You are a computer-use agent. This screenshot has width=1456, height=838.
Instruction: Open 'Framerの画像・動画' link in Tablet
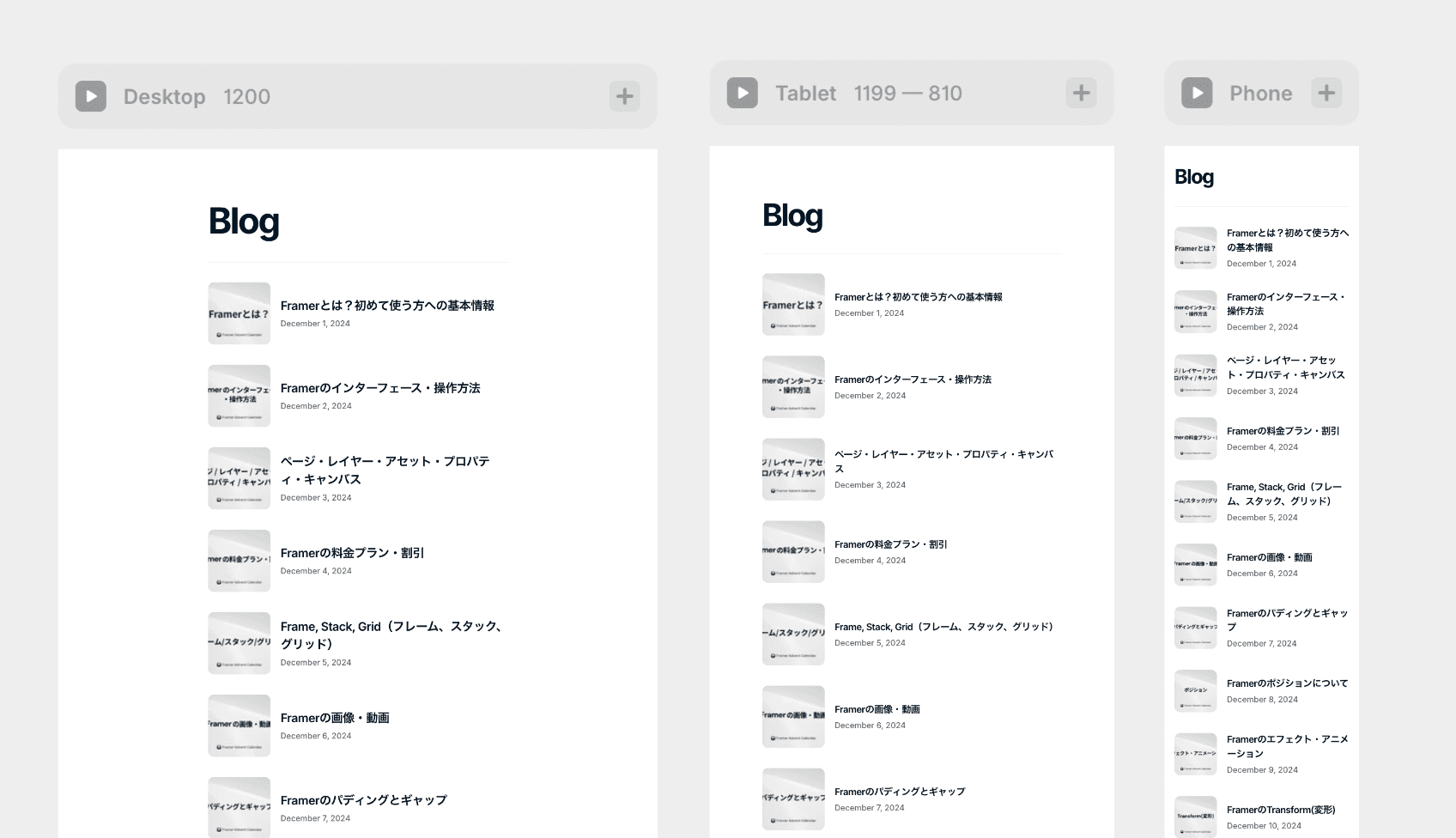pyautogui.click(x=877, y=709)
